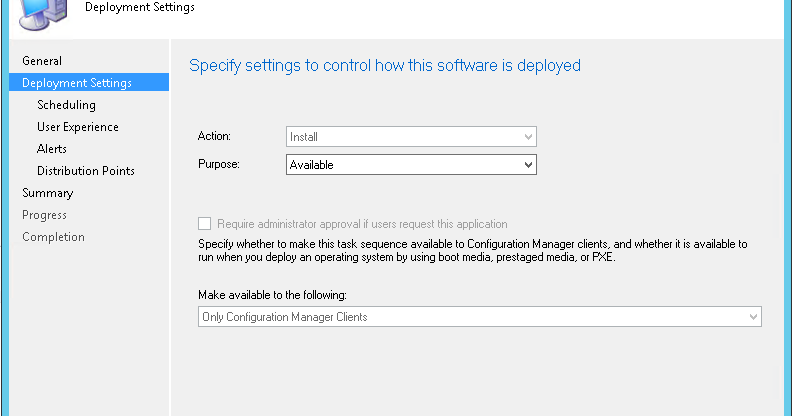Viewport: 792px width, 416px height.
Task: Jump to the Summary page
Action: coord(48,193)
